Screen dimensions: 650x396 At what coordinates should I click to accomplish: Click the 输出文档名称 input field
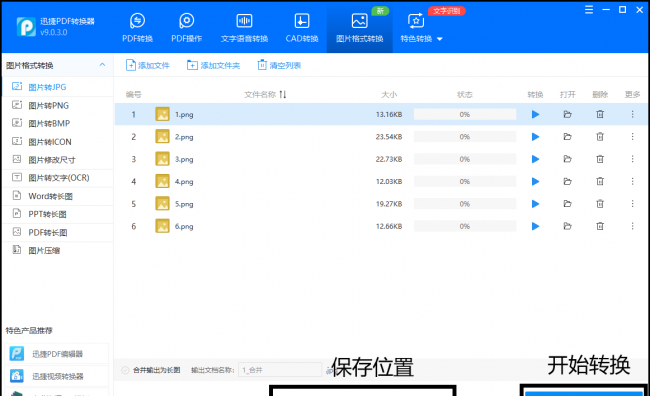[280, 370]
